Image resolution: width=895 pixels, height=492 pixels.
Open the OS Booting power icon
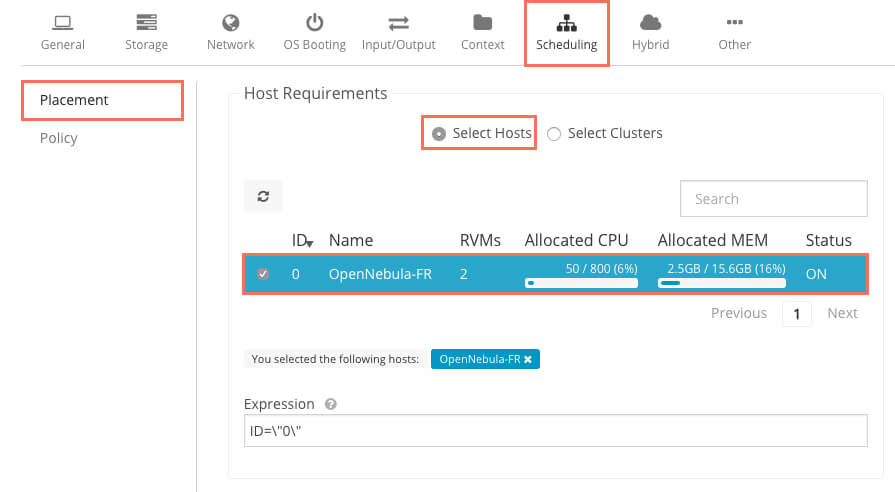314,22
